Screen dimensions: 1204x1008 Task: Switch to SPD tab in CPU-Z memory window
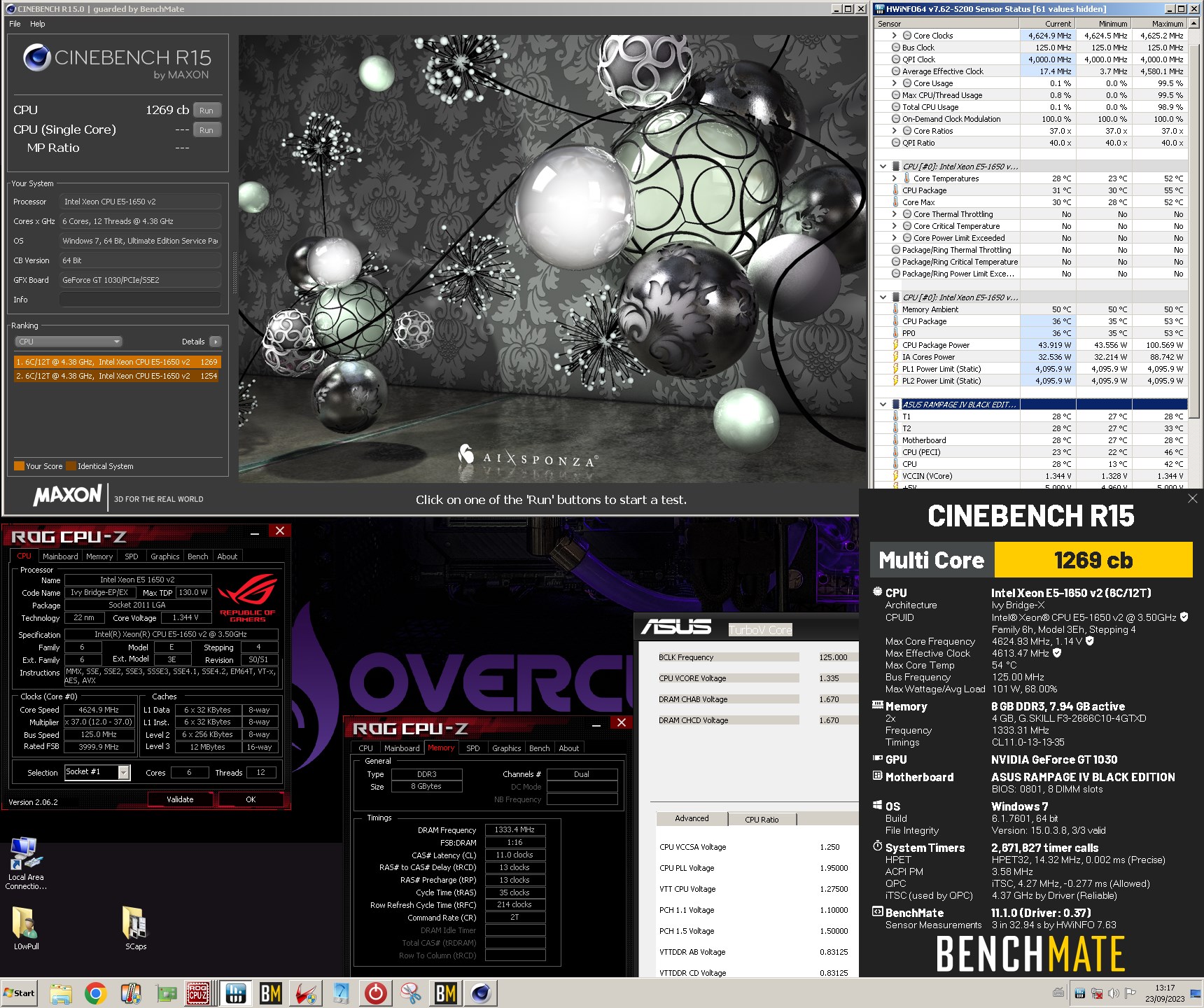(473, 748)
